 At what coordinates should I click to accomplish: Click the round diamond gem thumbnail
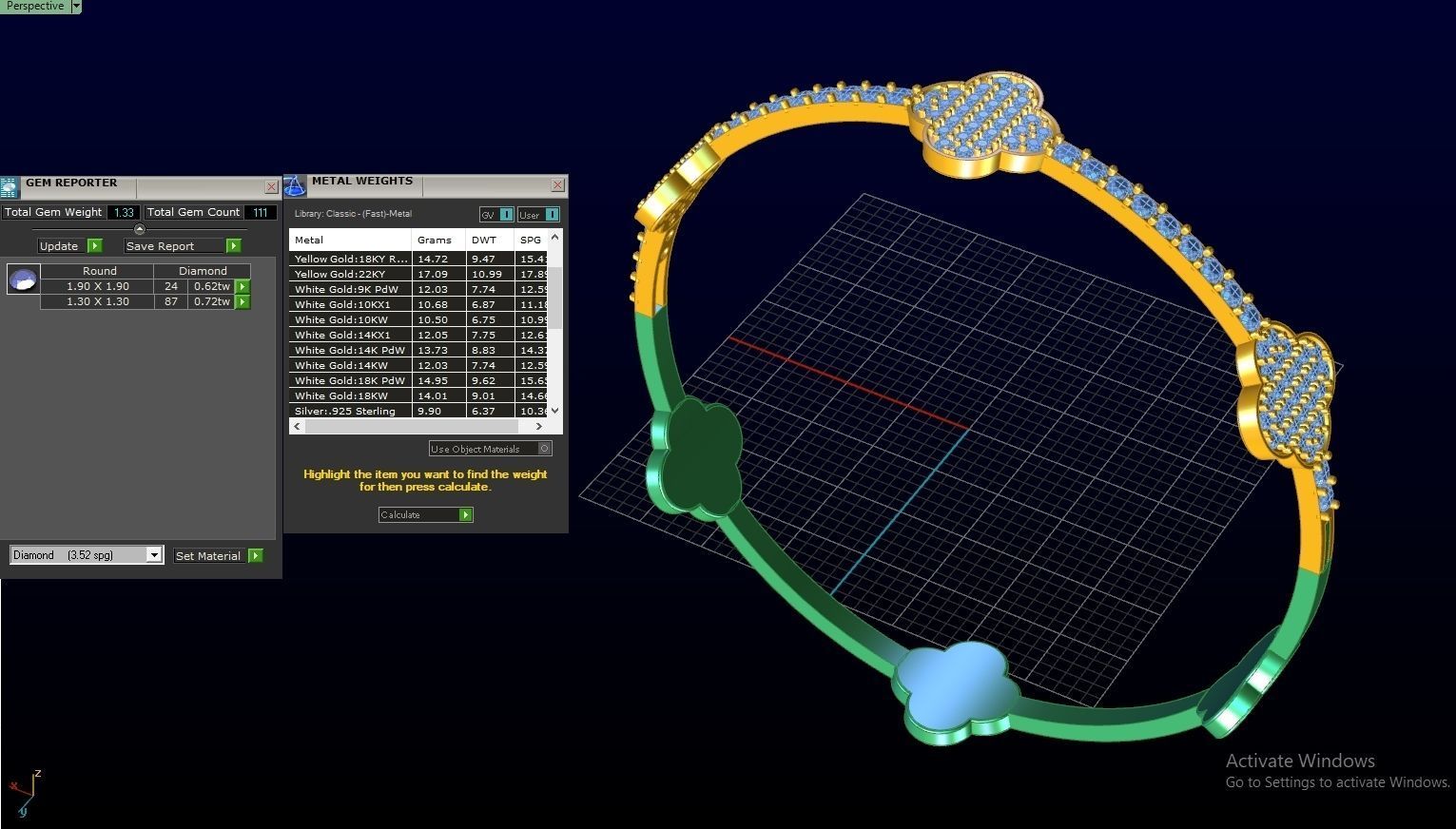23,279
